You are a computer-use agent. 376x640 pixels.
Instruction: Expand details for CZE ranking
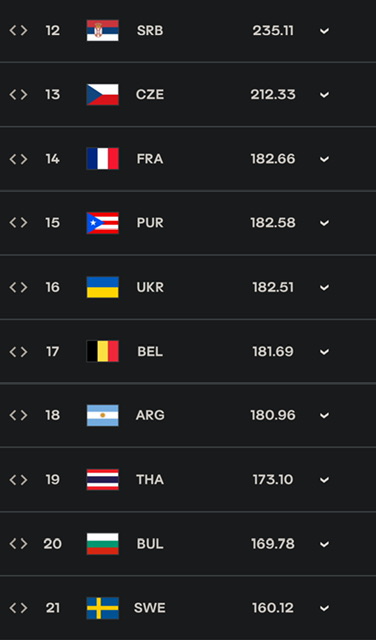324,95
